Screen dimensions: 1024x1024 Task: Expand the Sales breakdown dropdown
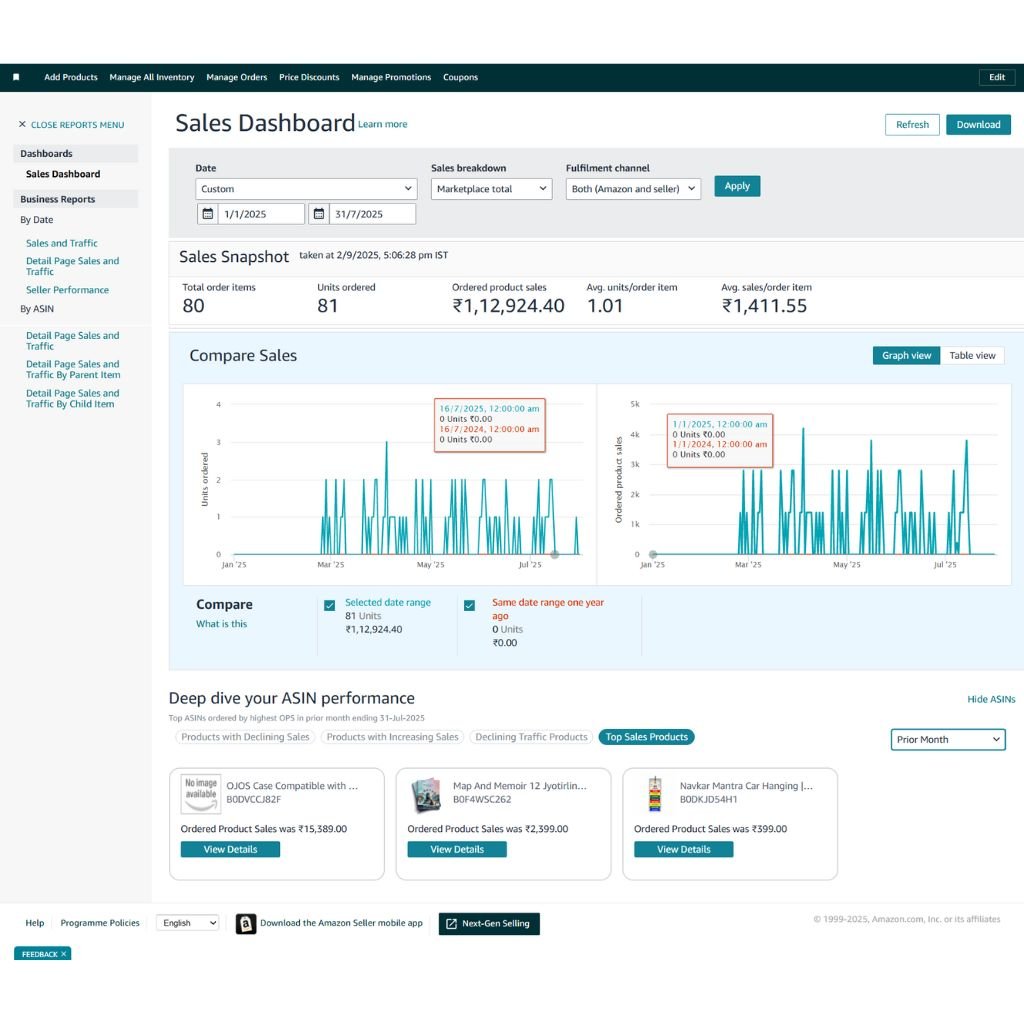point(491,189)
